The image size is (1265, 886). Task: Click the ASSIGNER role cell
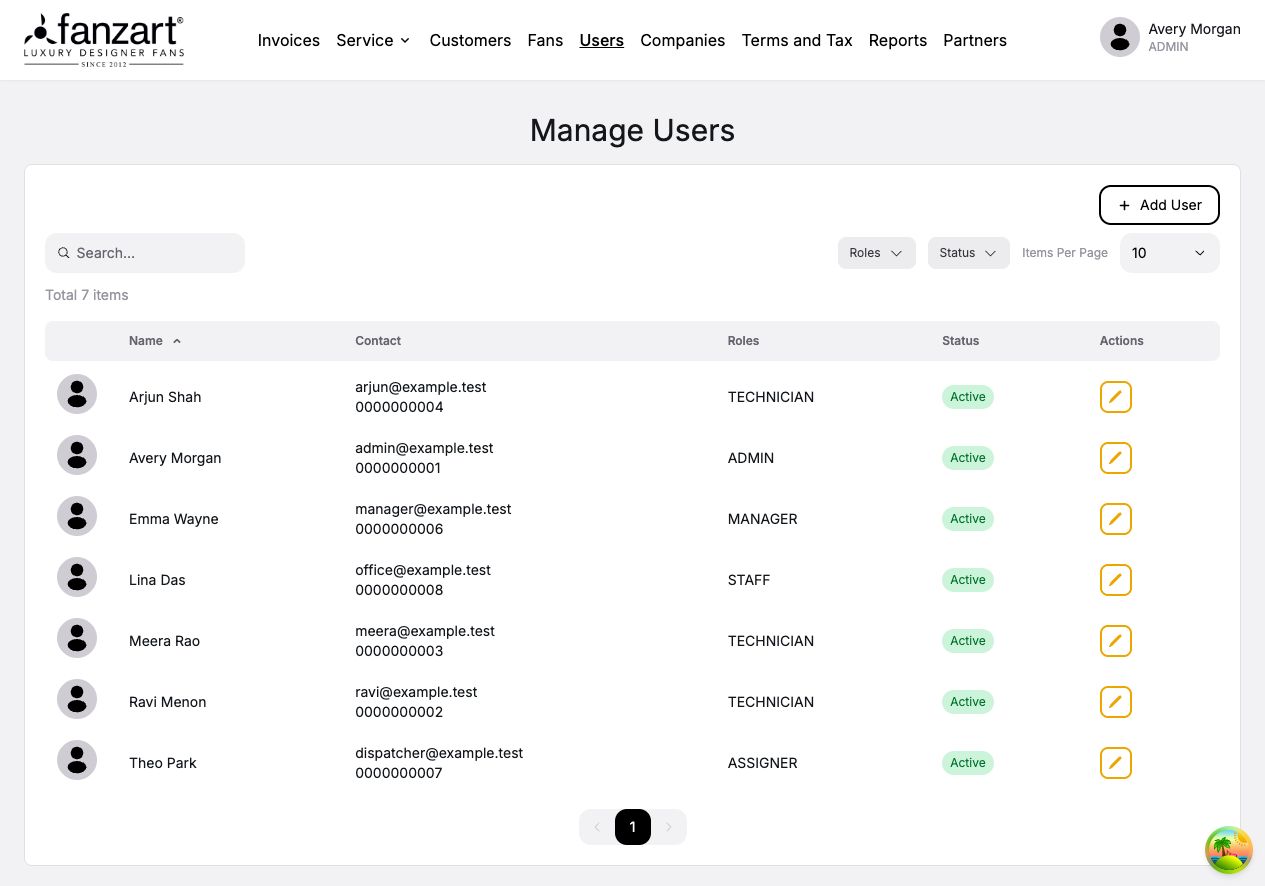point(763,763)
